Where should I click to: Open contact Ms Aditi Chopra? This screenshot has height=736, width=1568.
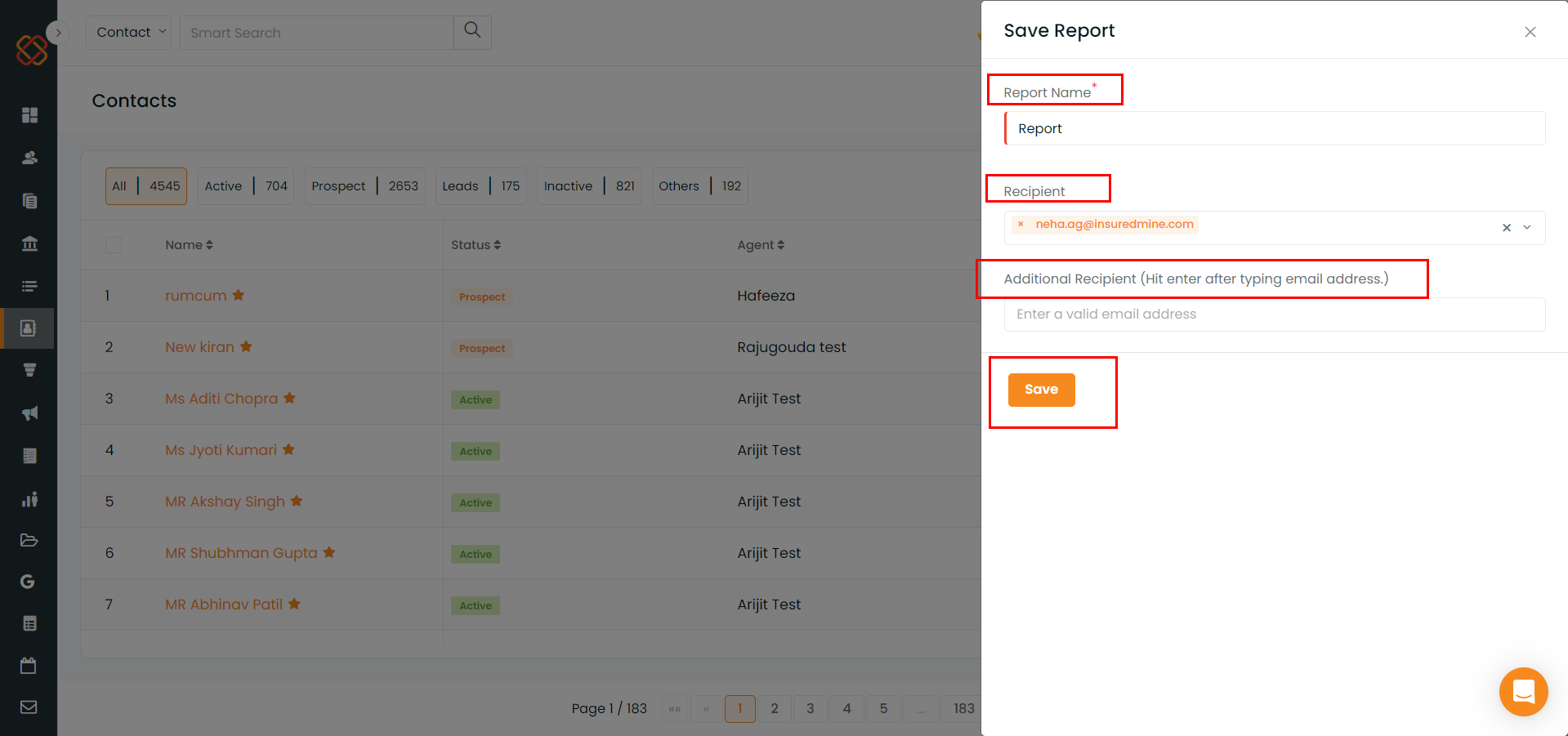coord(221,399)
